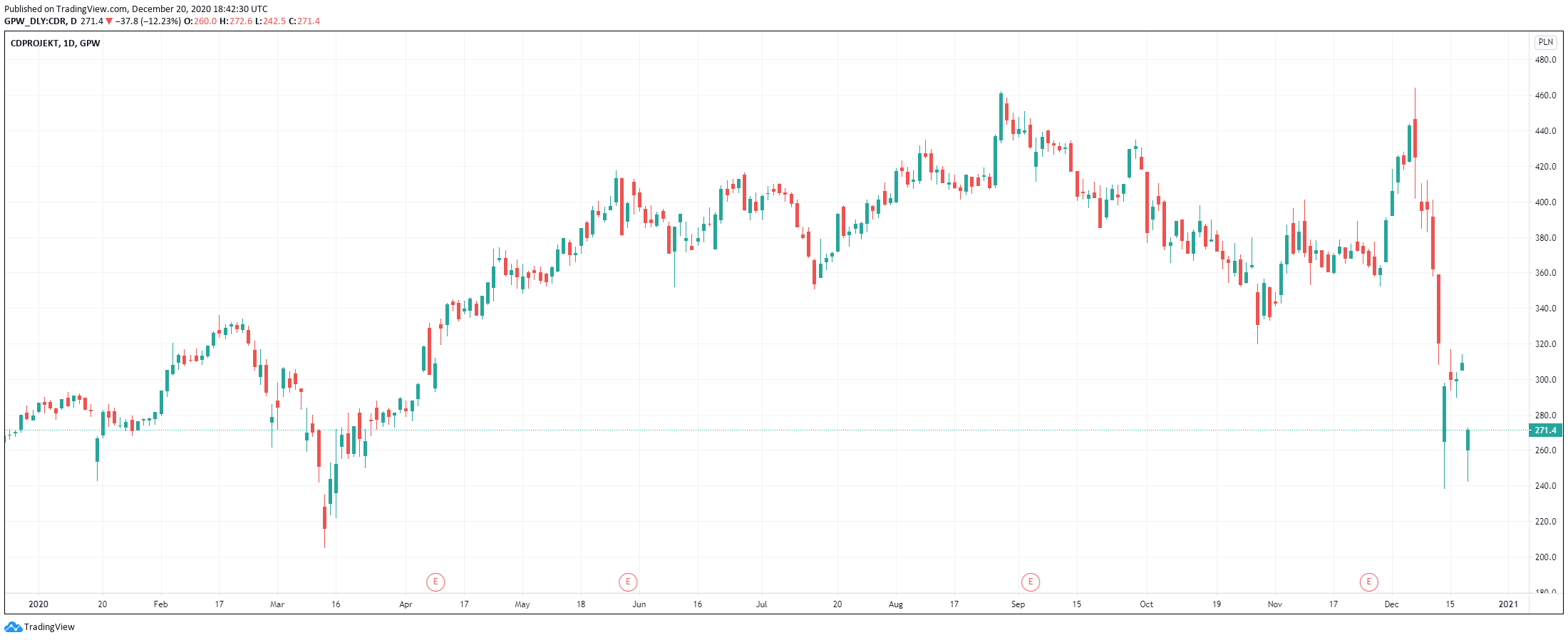
Task: Click the earnings E marker near June
Action: click(628, 582)
